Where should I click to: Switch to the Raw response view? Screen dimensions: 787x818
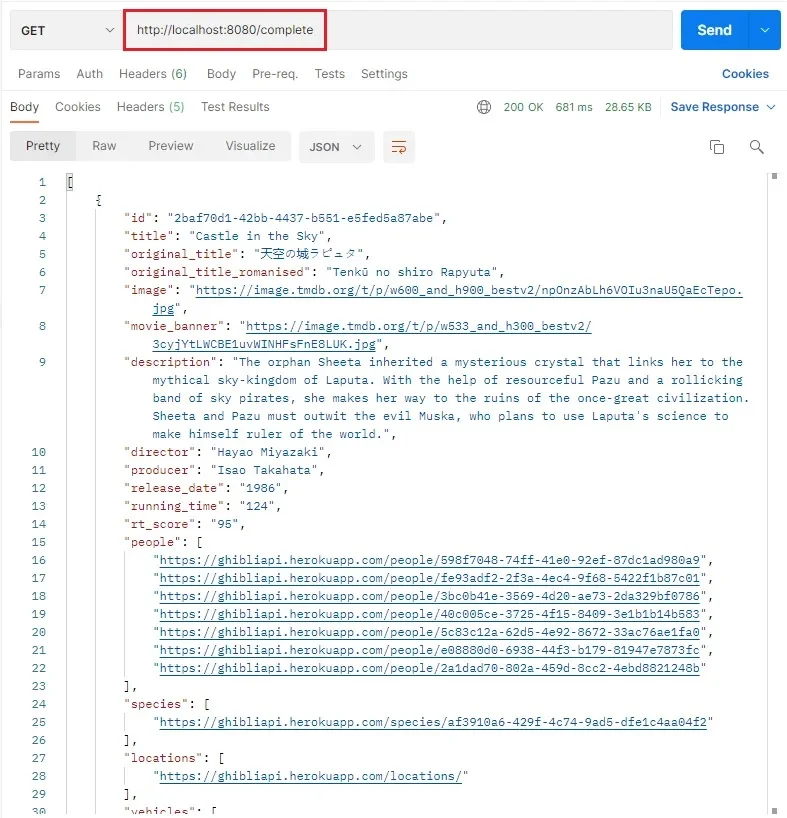coord(104,146)
